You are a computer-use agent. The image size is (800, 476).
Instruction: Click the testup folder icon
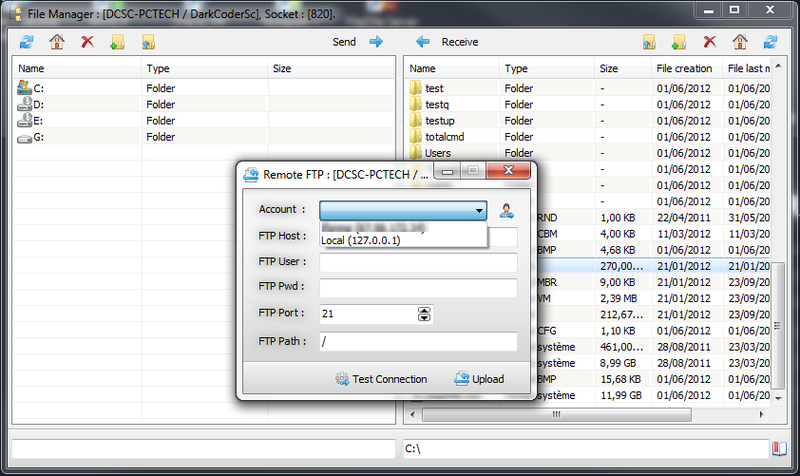[x=415, y=120]
